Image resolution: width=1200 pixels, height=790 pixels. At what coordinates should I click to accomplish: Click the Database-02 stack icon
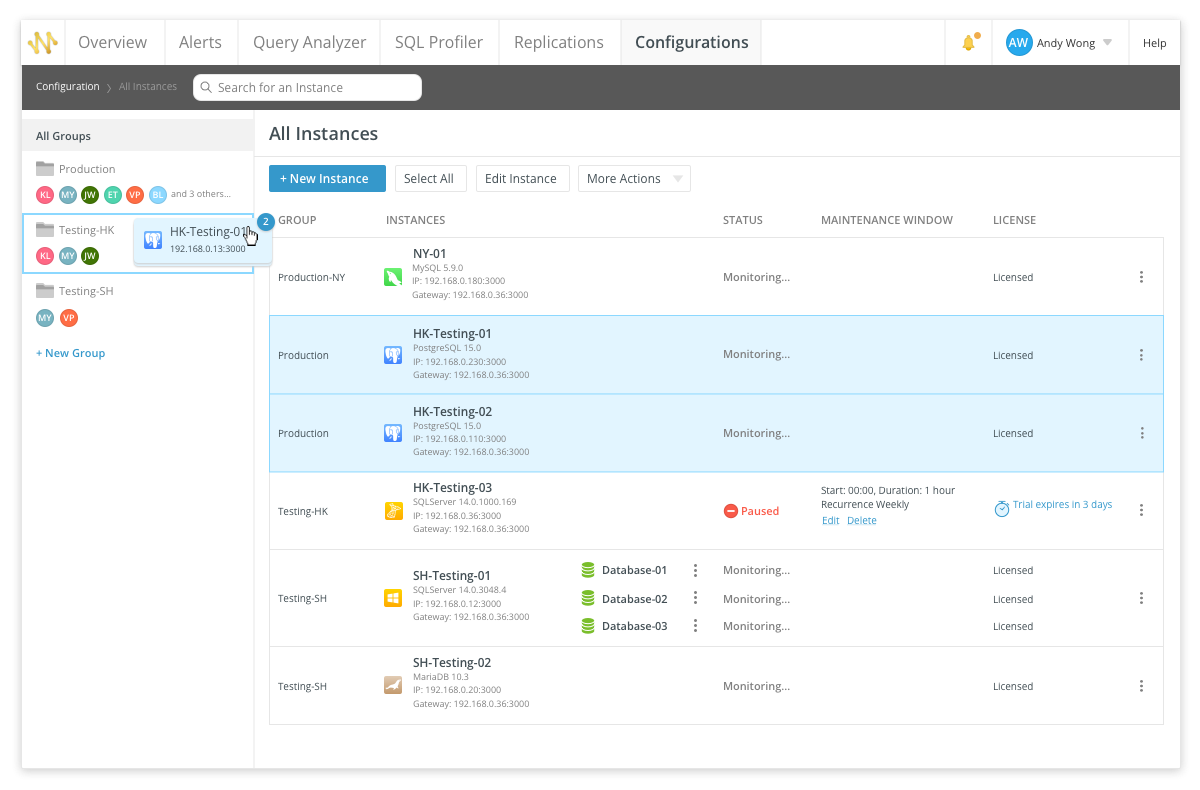click(x=588, y=599)
